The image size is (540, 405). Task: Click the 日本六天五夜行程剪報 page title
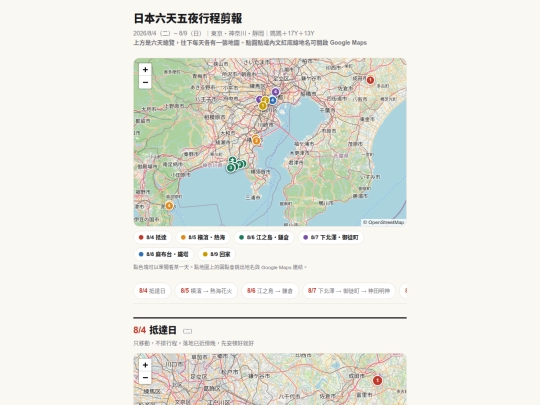pos(188,18)
